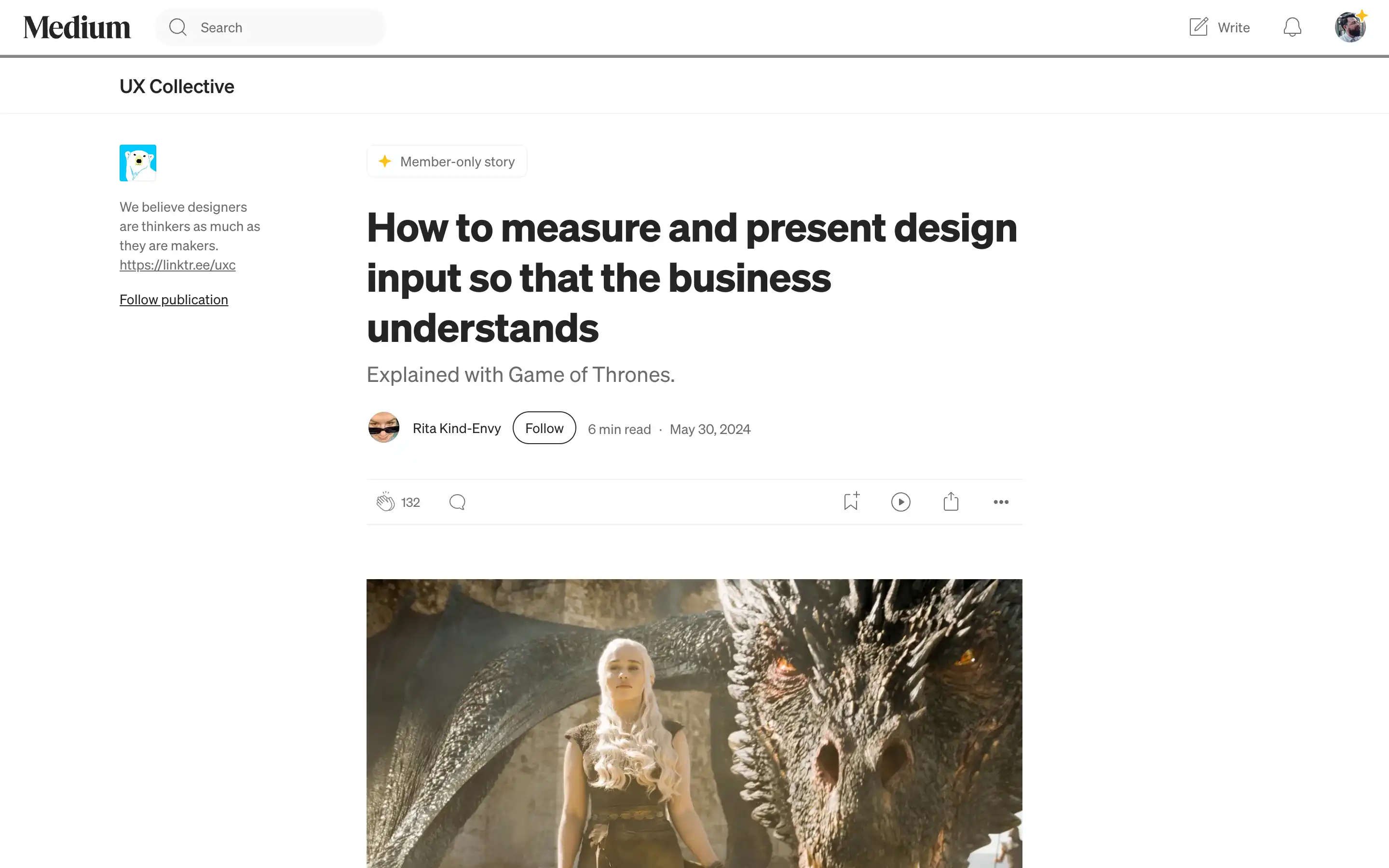Viewport: 1389px width, 868px height.
Task: Follow the author Rita Kind-Envy
Action: (x=544, y=428)
